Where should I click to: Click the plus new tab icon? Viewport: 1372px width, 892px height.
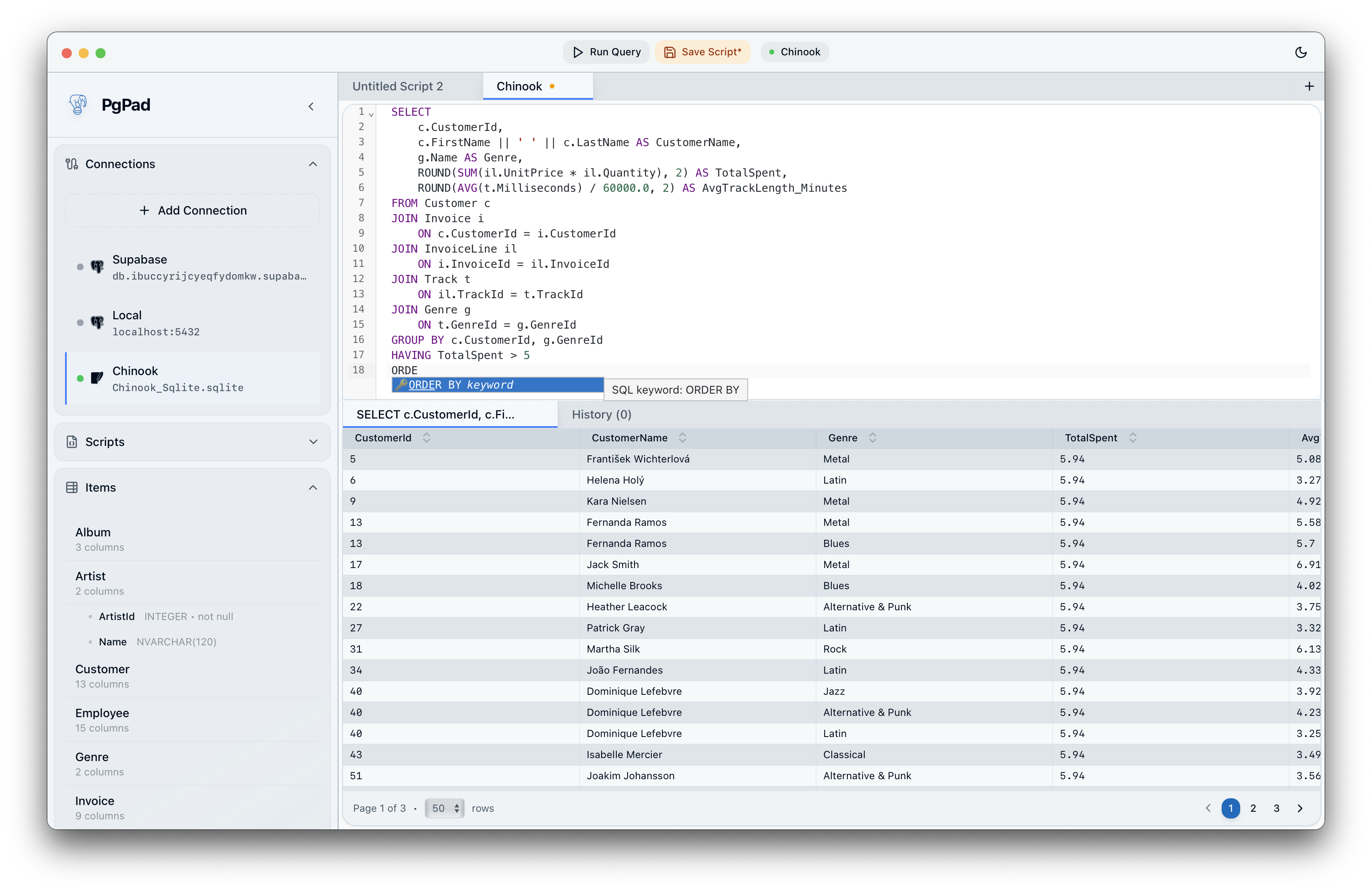click(x=1309, y=87)
